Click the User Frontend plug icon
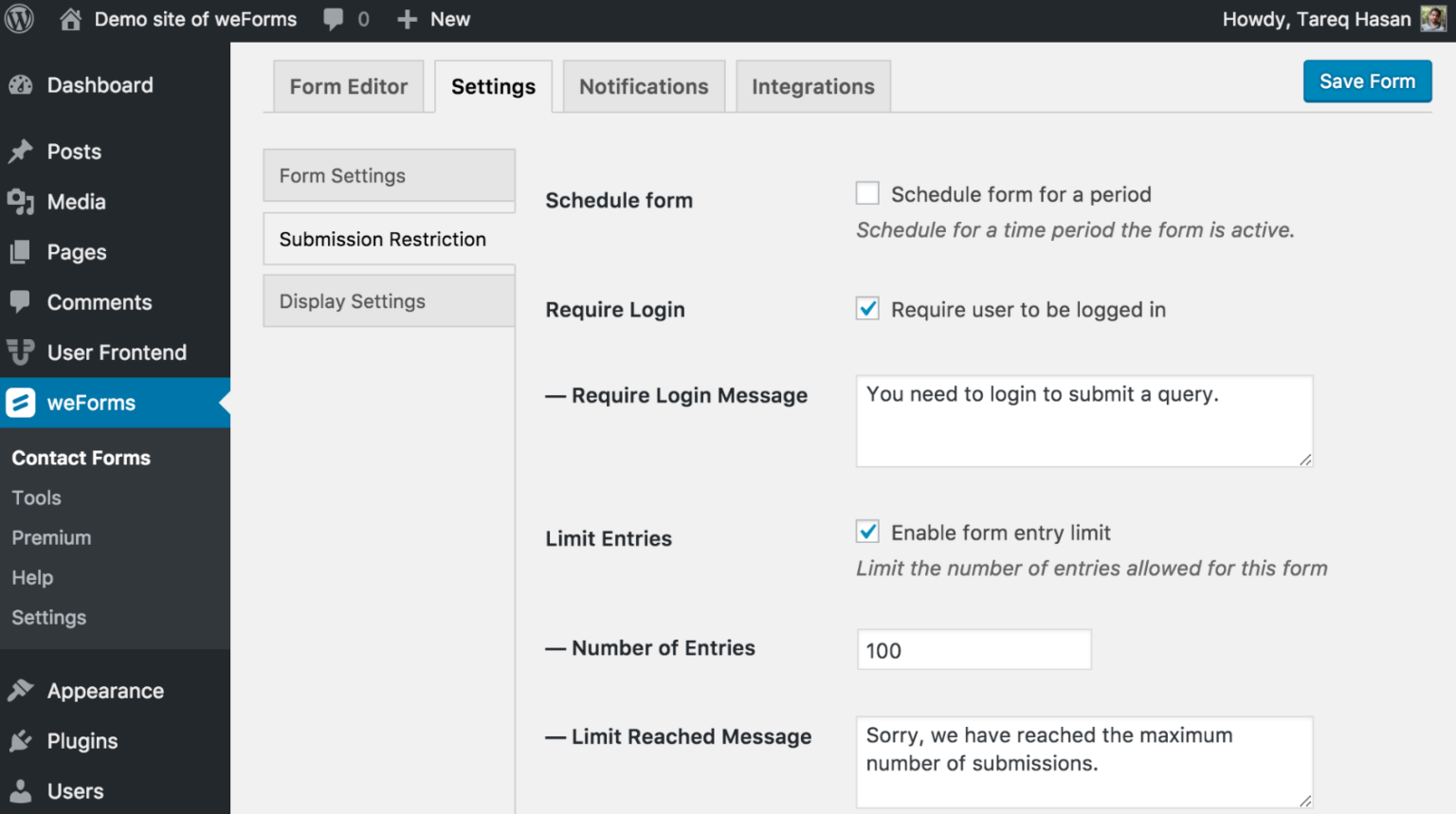 point(23,353)
